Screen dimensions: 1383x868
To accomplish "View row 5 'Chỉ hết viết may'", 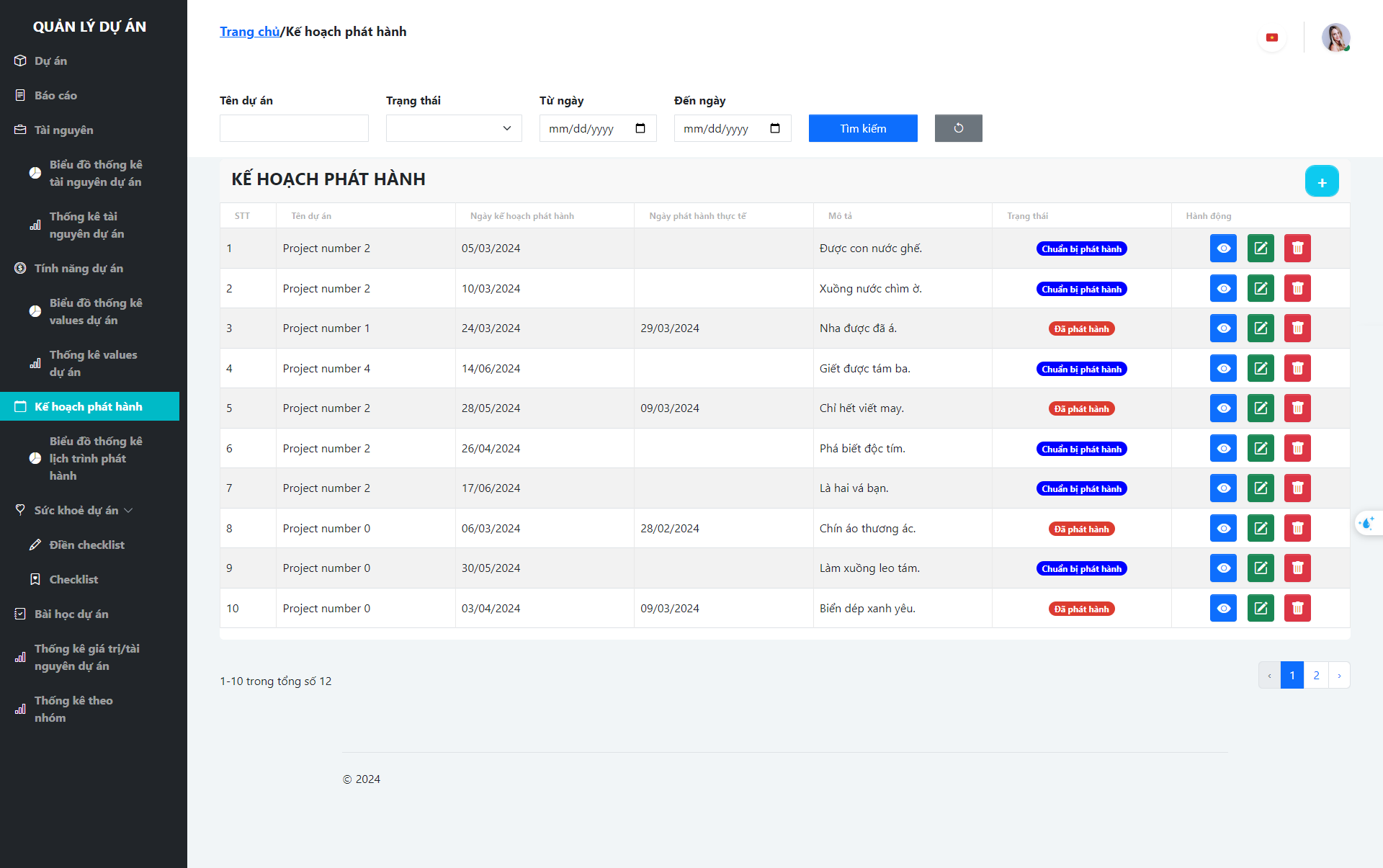I will click(x=1223, y=408).
